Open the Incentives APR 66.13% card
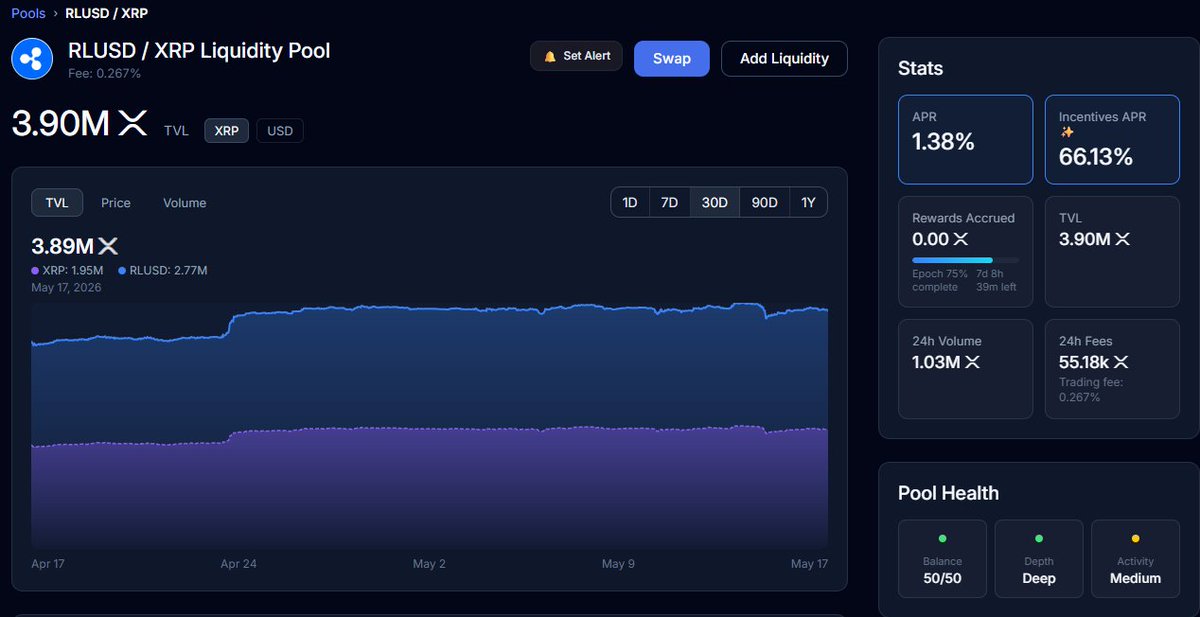The image size is (1200, 617). (x=1112, y=140)
